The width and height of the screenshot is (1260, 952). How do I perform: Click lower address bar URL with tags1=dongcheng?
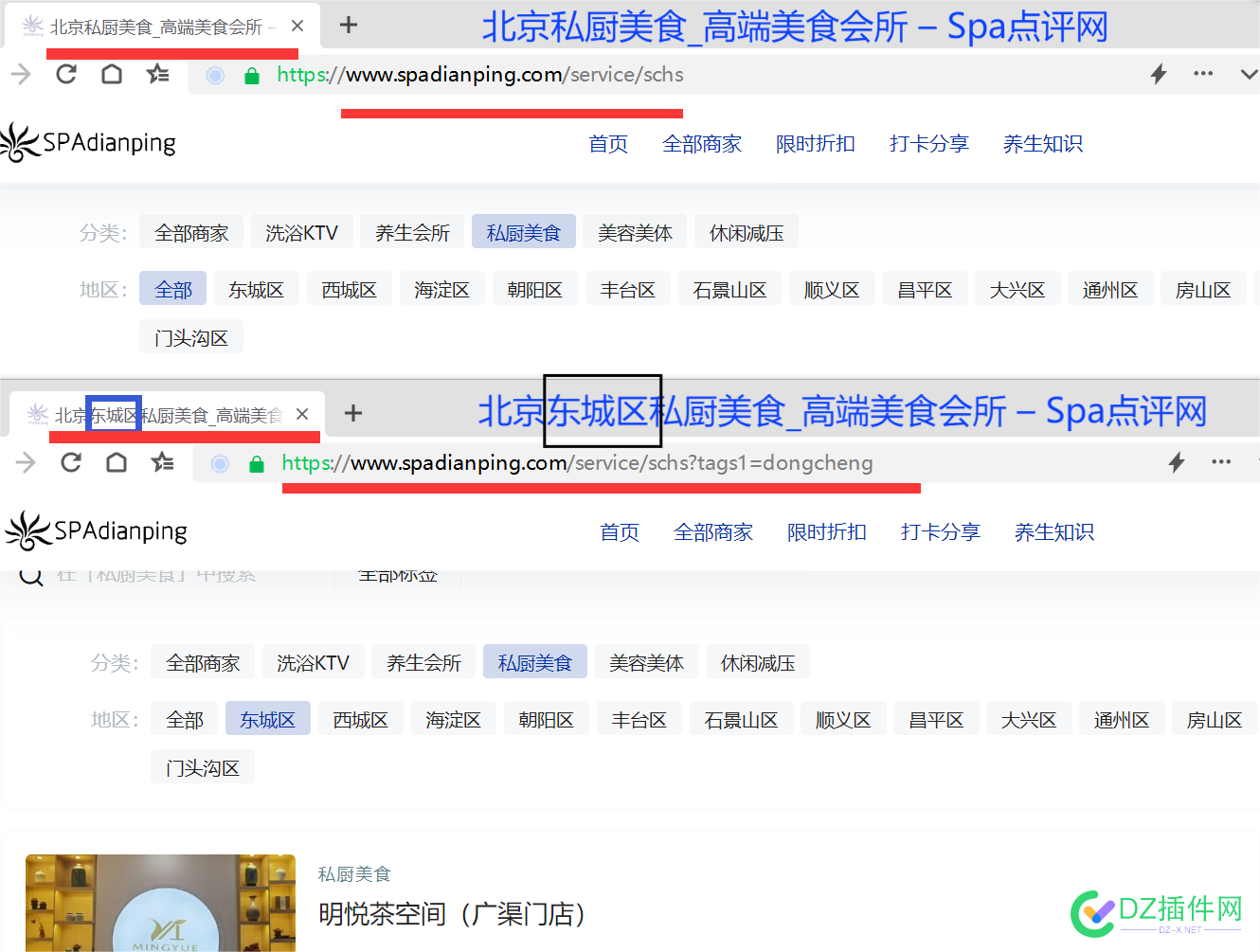[577, 463]
